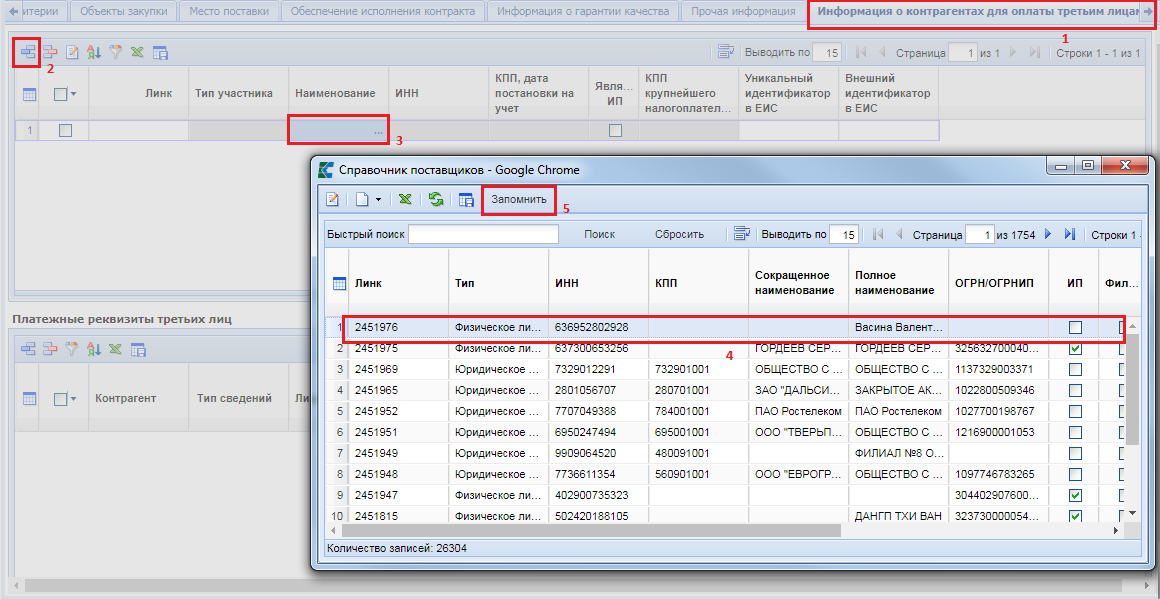Click the Запомнить button

click(519, 200)
